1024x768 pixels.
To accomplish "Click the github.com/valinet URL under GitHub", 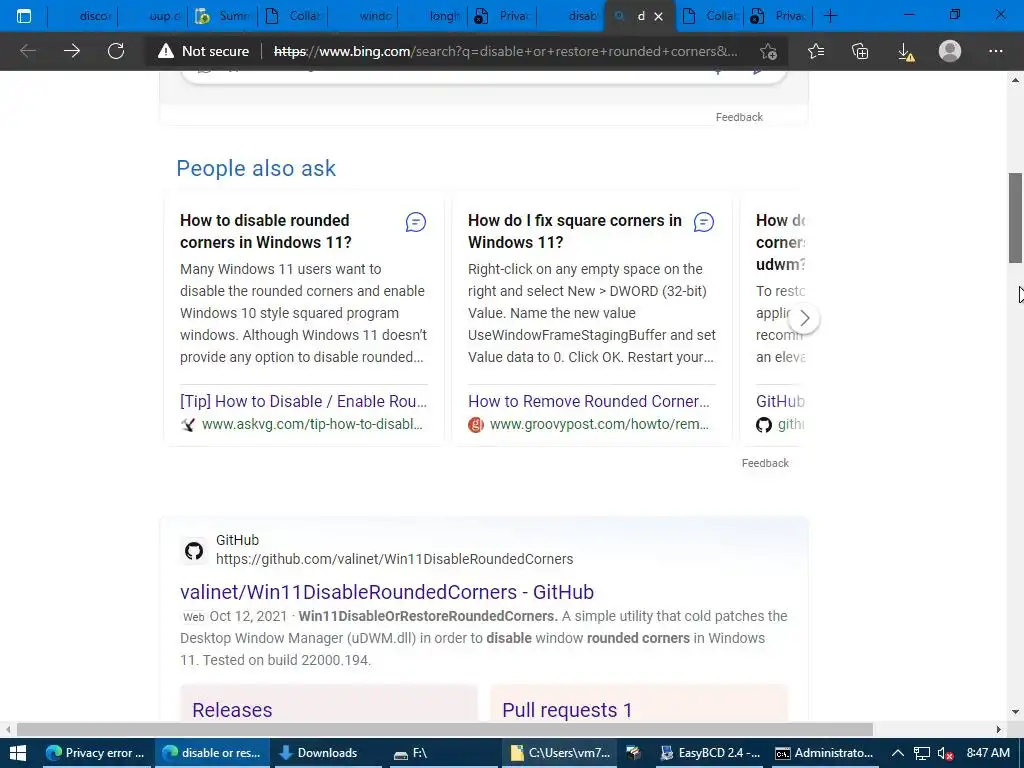I will click(394, 559).
